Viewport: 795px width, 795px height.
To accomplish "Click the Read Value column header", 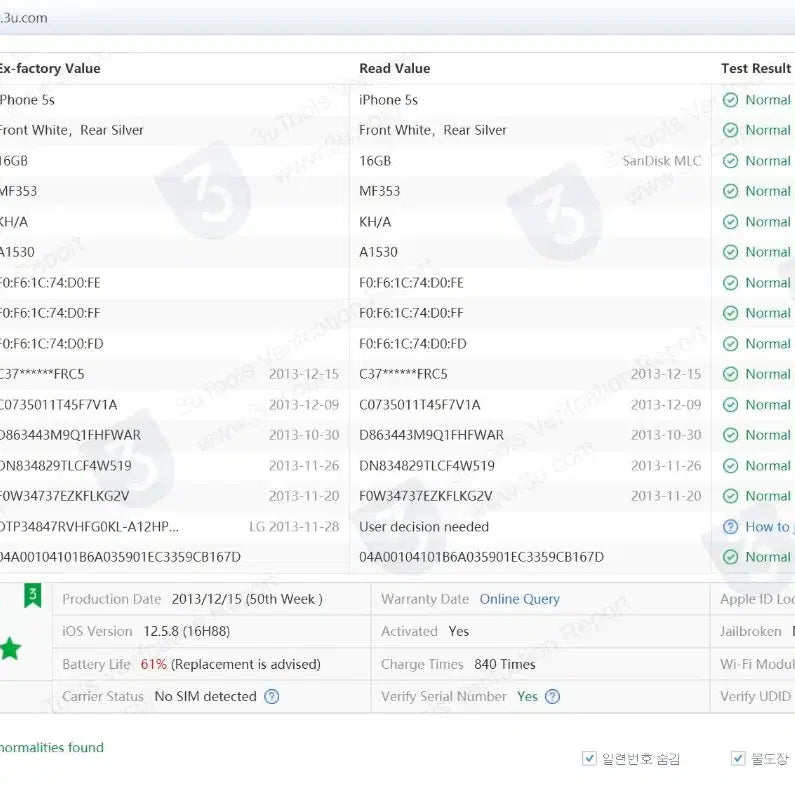I will [394, 68].
